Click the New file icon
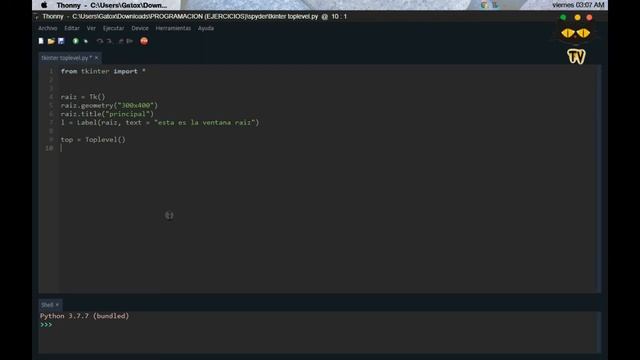The image size is (640, 360). (x=41, y=41)
